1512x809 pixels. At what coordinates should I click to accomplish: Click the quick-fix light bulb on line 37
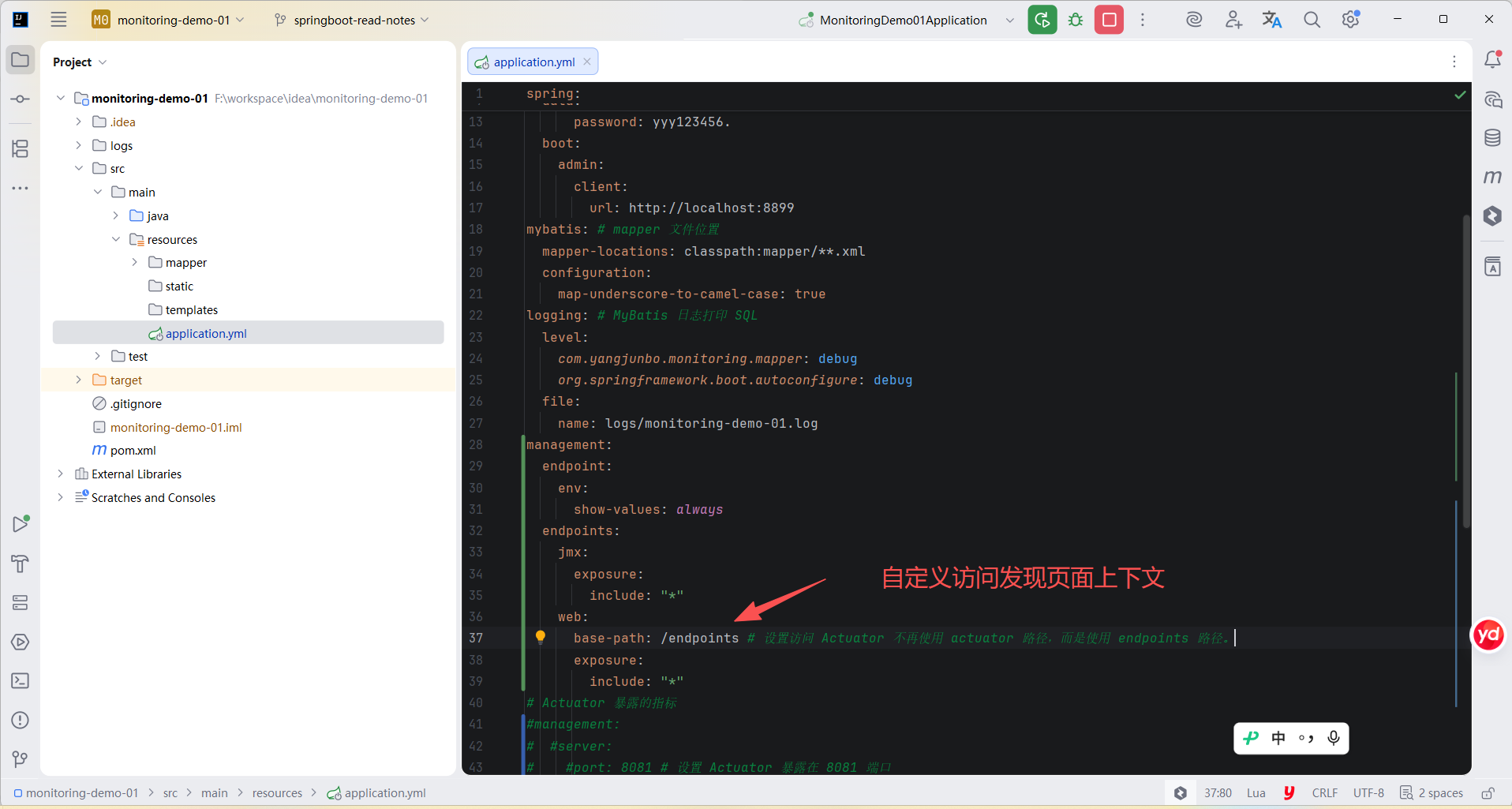541,637
